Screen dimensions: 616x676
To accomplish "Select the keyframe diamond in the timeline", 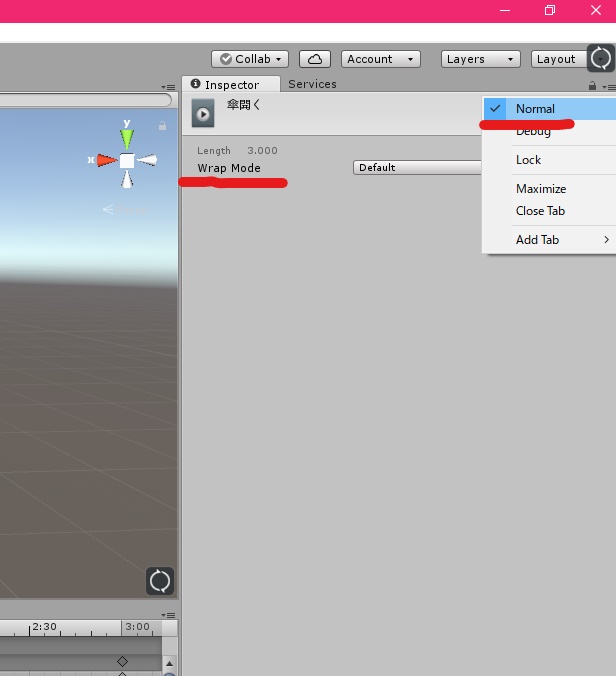I will [122, 661].
